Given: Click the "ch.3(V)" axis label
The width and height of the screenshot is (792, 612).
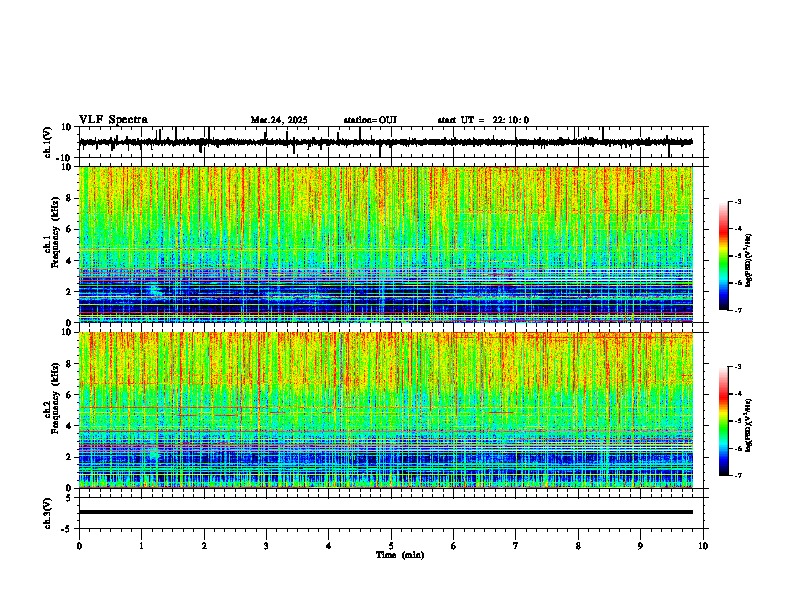Looking at the screenshot, I should [48, 513].
